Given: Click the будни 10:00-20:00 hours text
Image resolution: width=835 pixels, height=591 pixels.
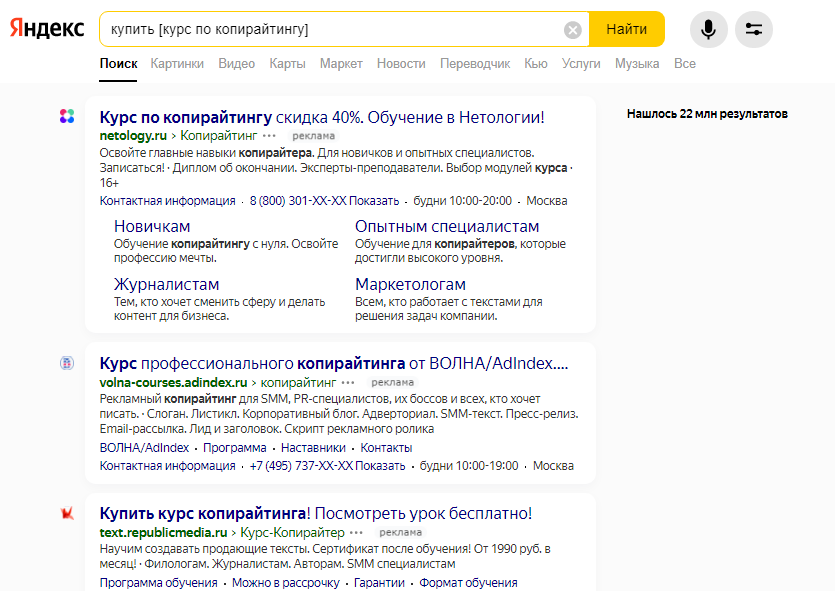Looking at the screenshot, I should tap(463, 201).
